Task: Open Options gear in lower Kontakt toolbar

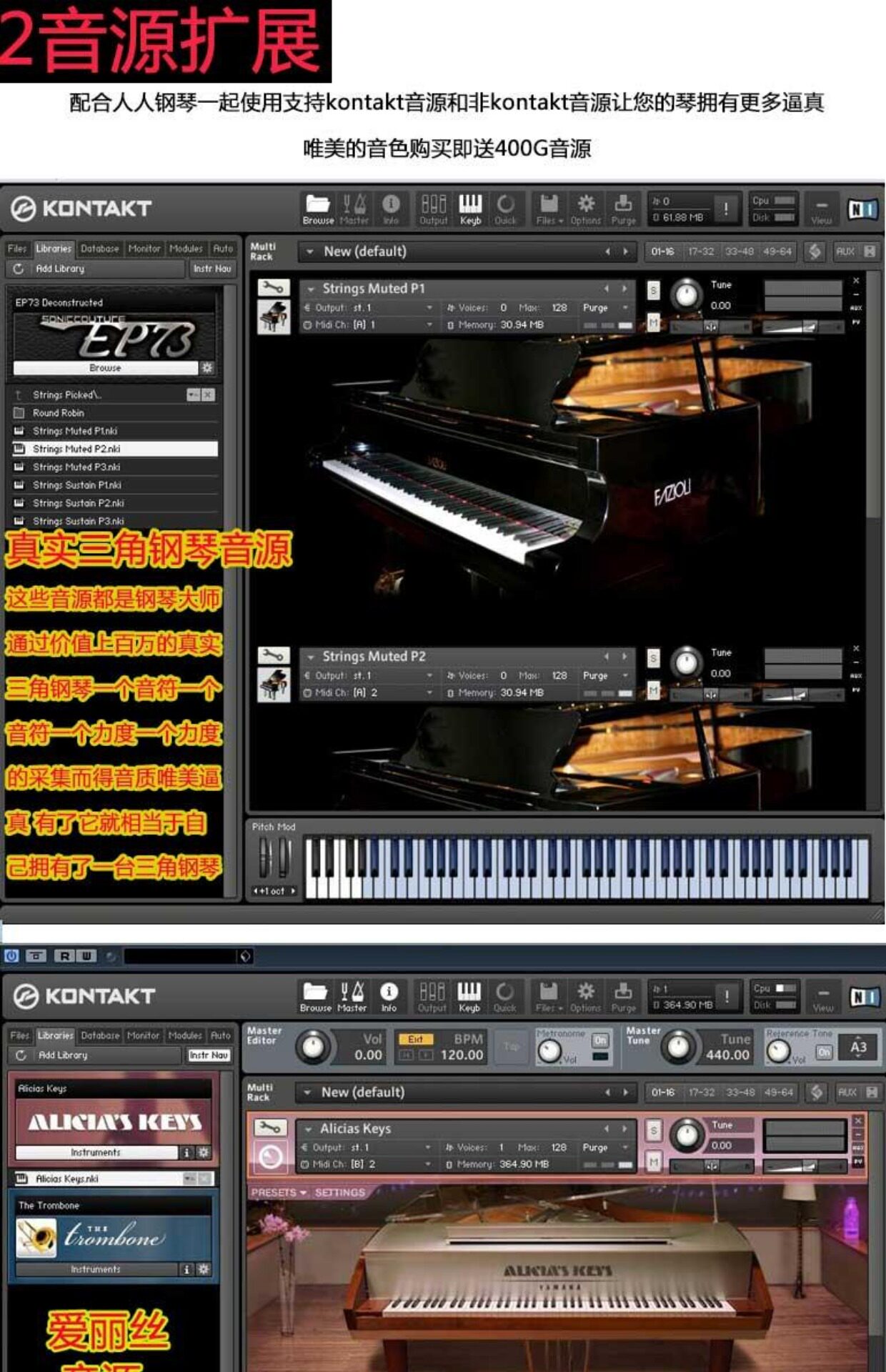Action: click(585, 997)
